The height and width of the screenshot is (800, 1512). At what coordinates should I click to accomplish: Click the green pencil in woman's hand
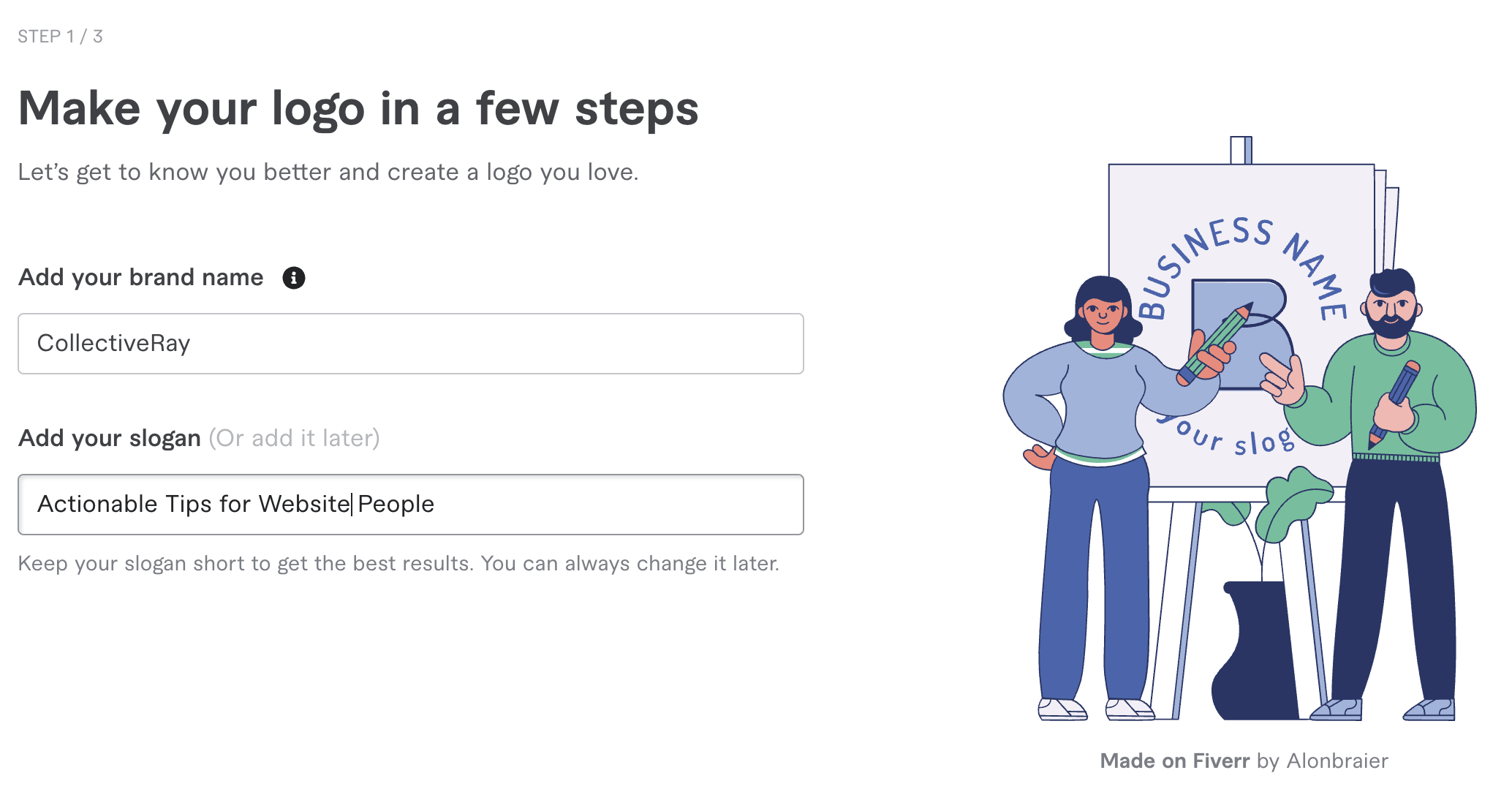pos(1215,344)
